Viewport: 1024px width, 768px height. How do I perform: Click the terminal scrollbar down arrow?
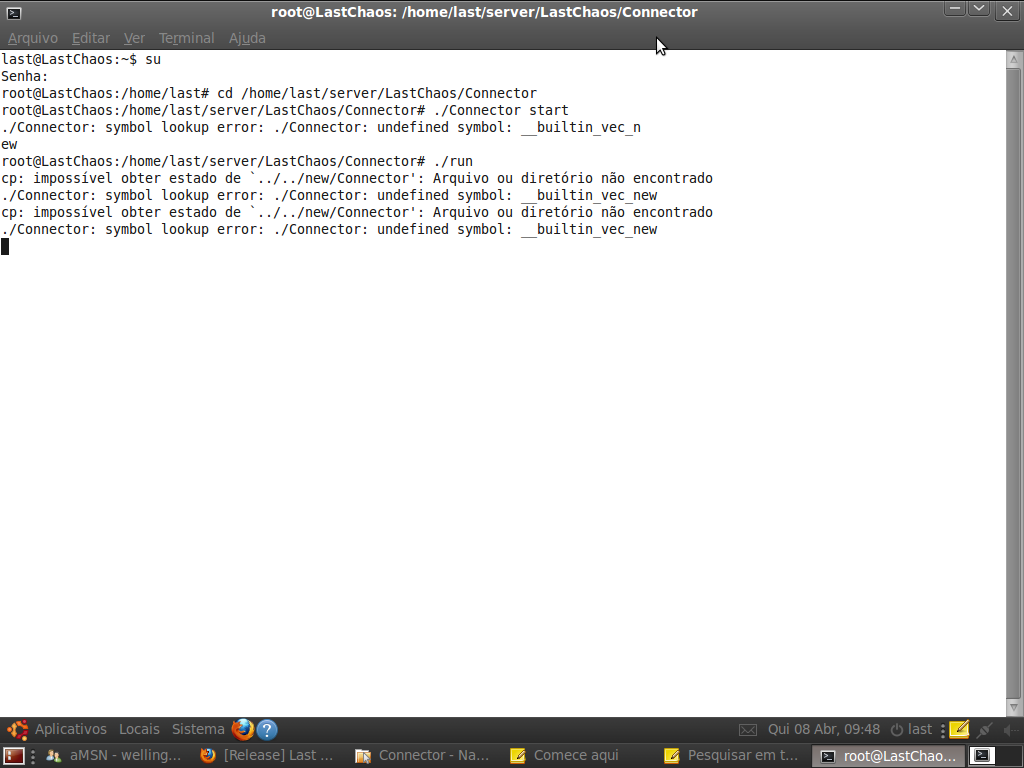[x=1014, y=707]
